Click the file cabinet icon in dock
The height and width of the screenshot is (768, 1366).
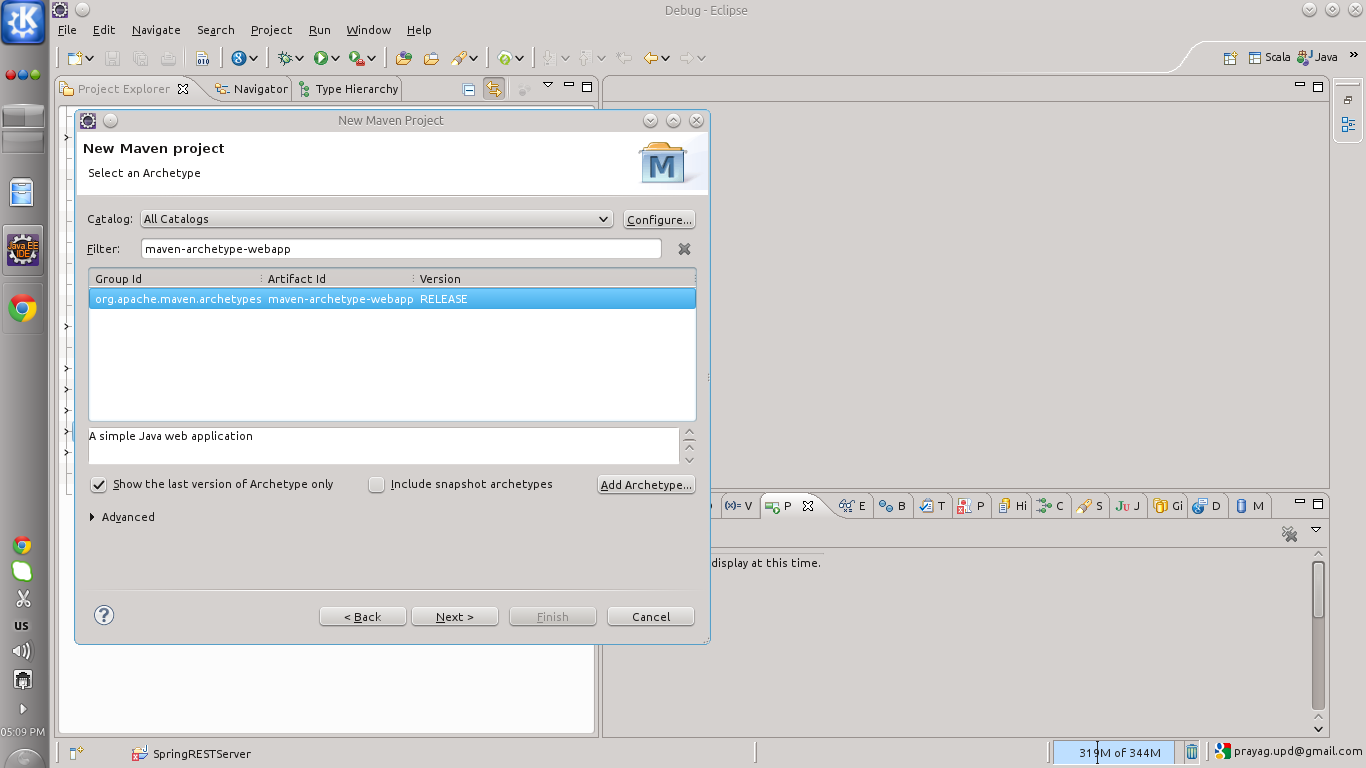pos(22,192)
